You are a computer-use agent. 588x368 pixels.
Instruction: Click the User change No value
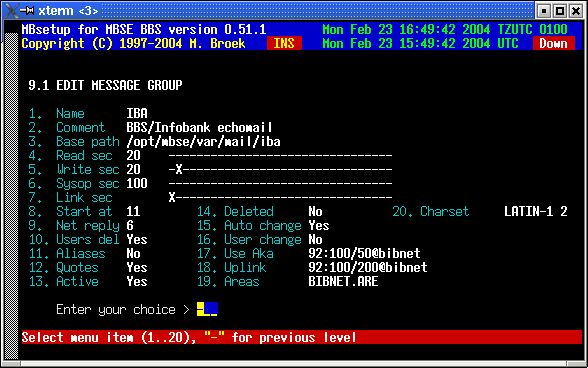315,240
